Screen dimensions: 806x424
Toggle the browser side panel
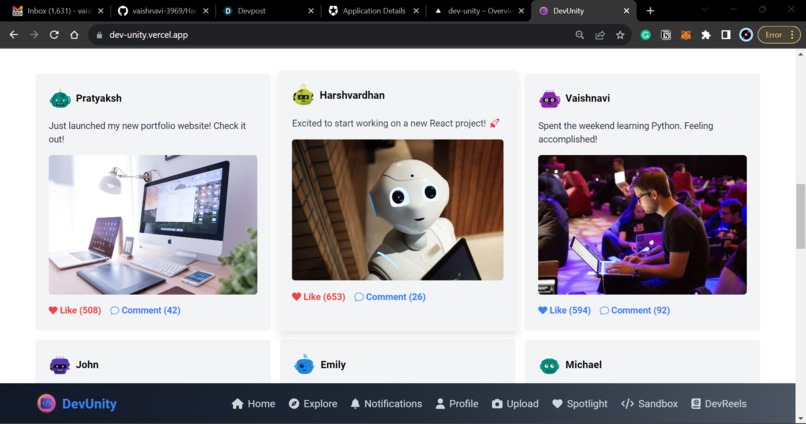pos(726,35)
